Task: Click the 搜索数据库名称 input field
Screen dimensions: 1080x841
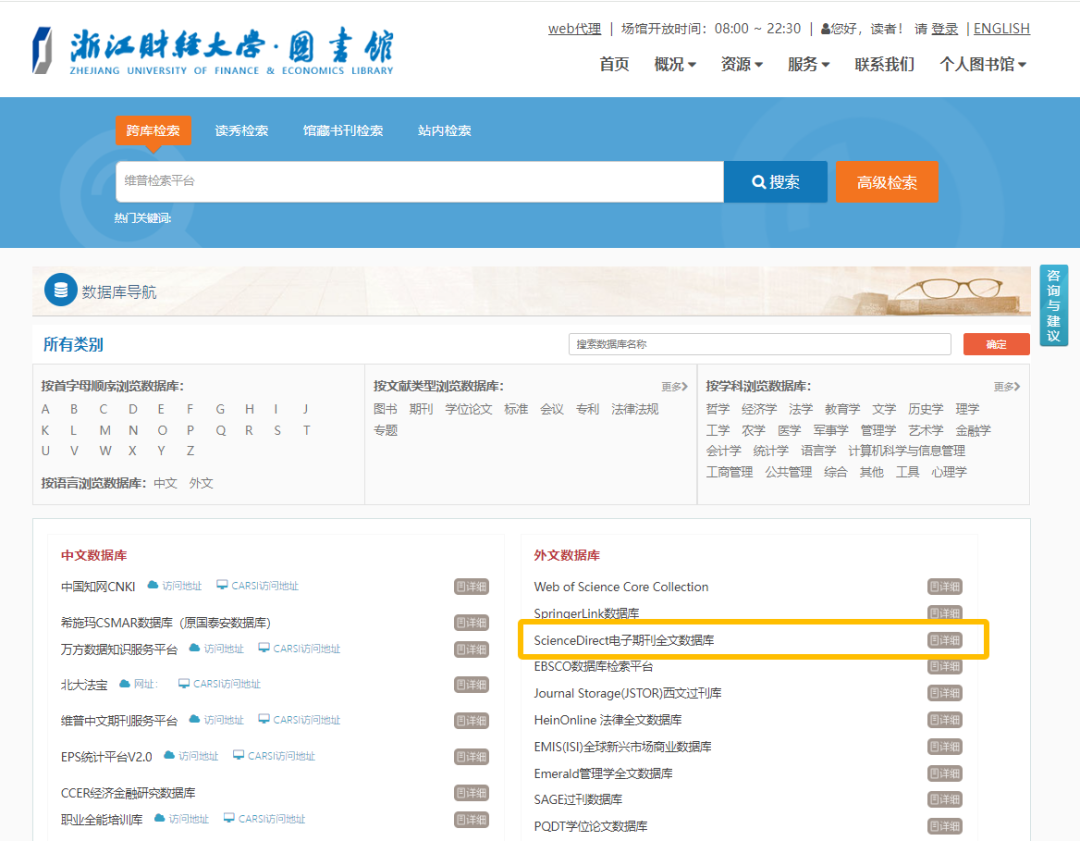Action: pos(760,344)
